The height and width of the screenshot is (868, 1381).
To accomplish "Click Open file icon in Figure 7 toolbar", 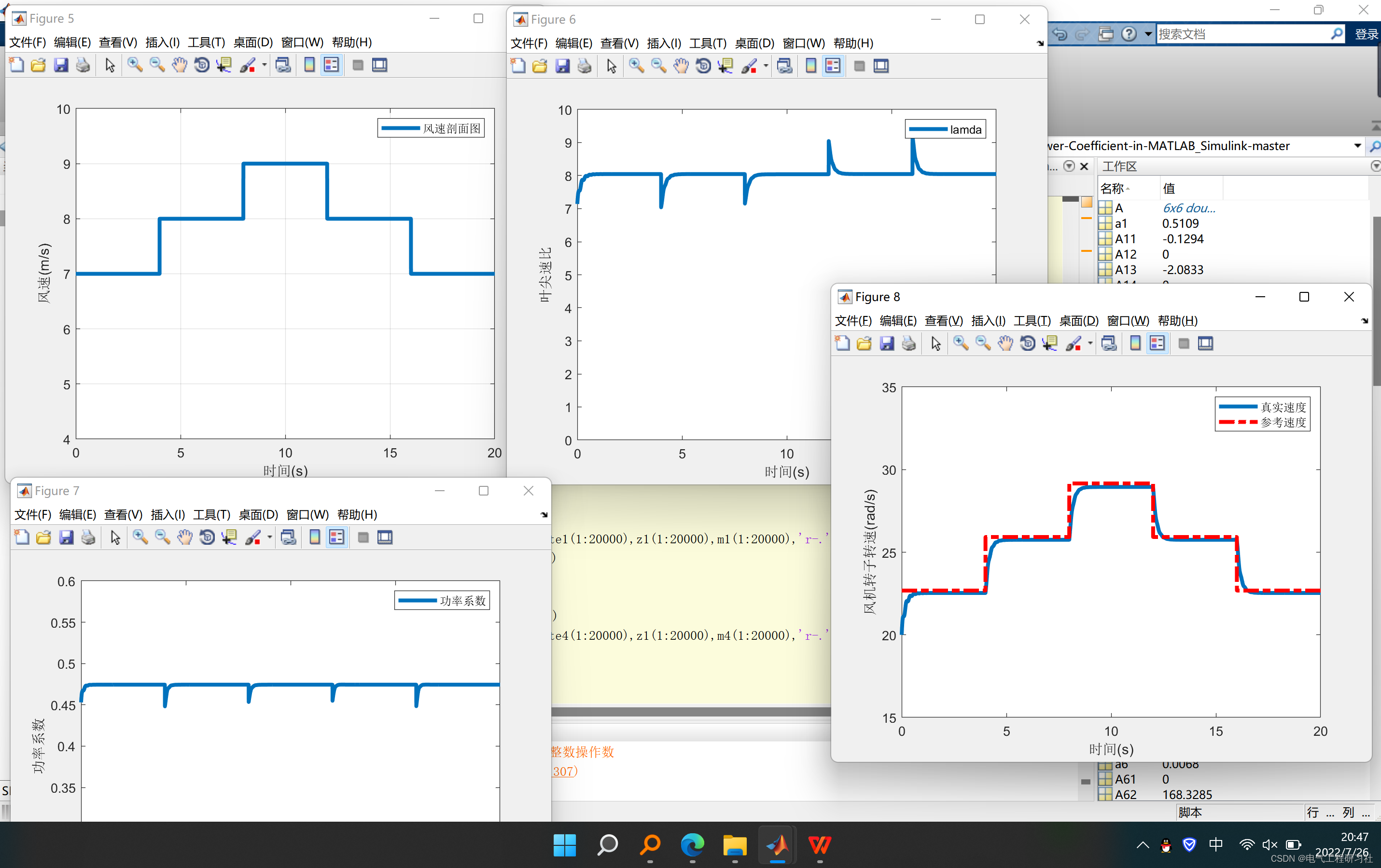I will [43, 537].
